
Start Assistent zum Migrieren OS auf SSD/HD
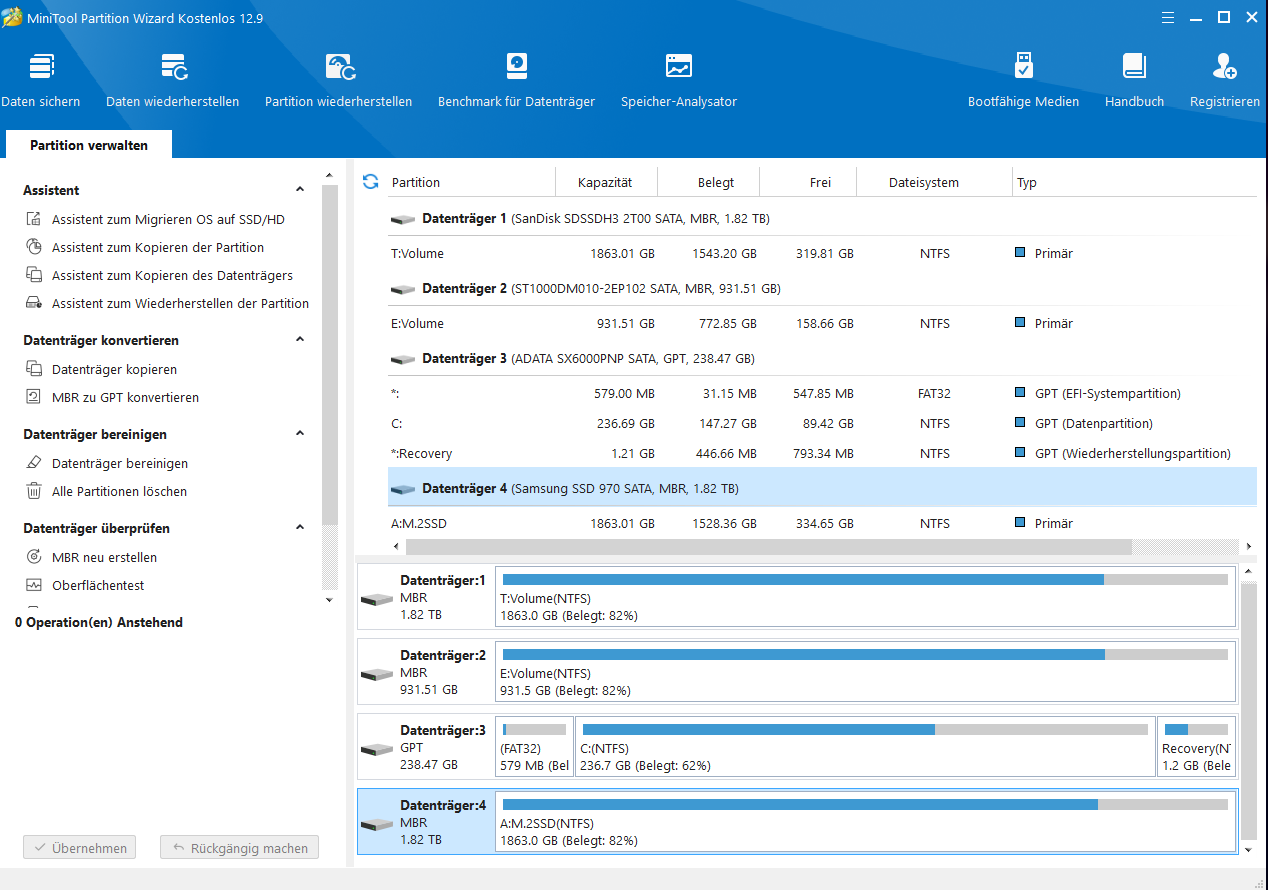pyautogui.click(x=168, y=219)
